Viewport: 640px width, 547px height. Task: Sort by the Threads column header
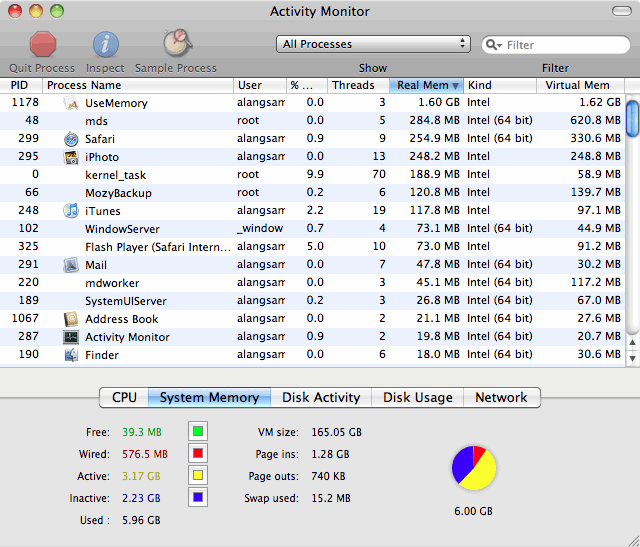[358, 85]
